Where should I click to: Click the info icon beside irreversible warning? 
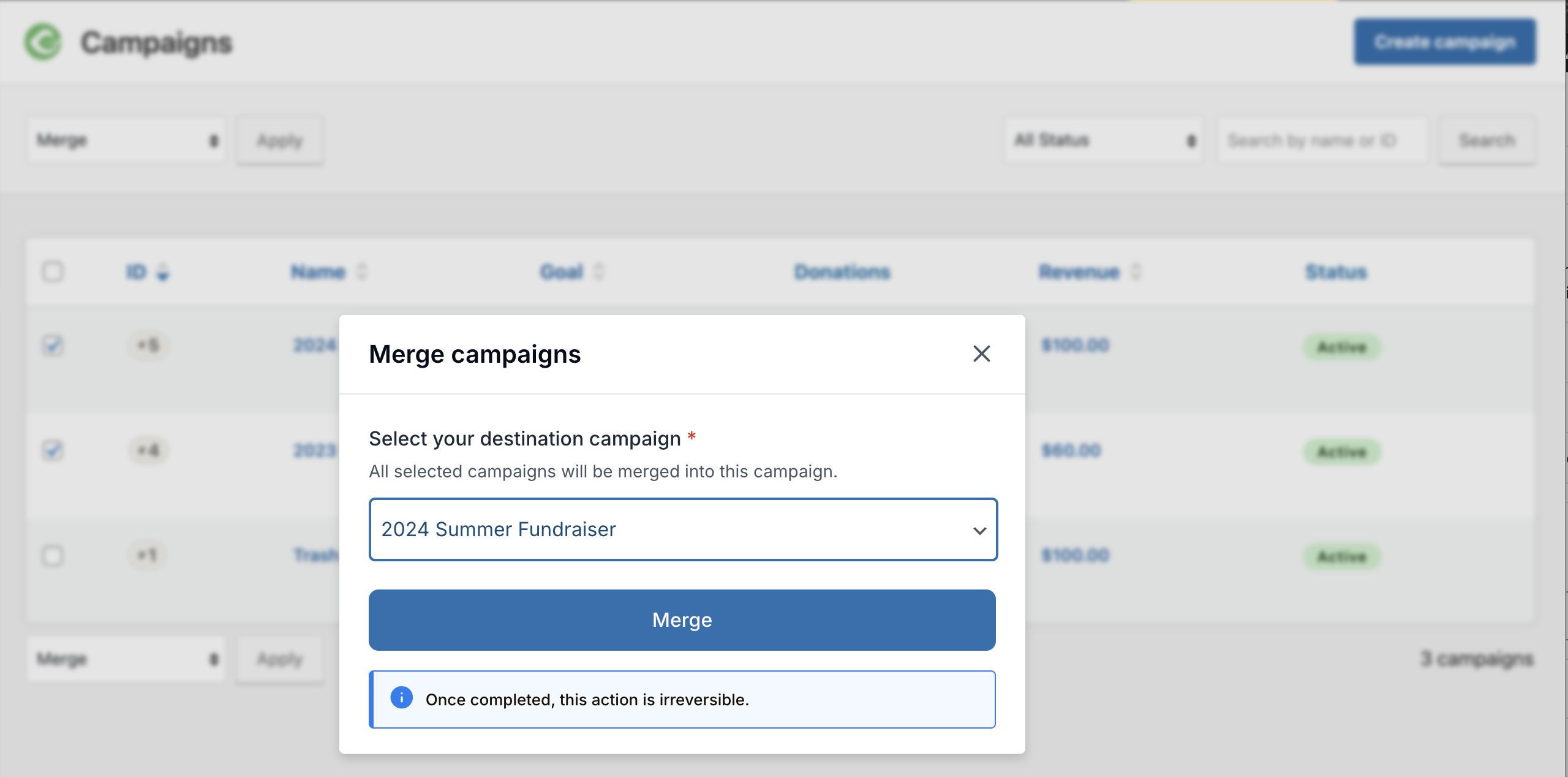(x=402, y=699)
